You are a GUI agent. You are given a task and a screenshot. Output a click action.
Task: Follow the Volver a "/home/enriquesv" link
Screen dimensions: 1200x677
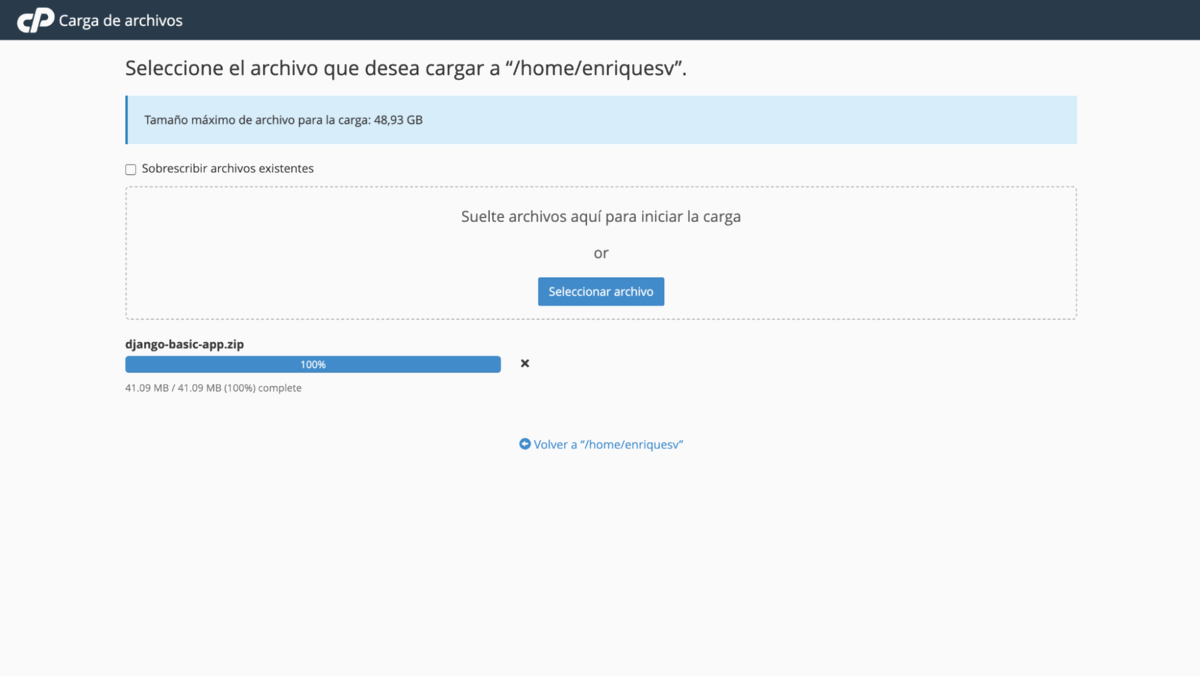pyautogui.click(x=601, y=444)
